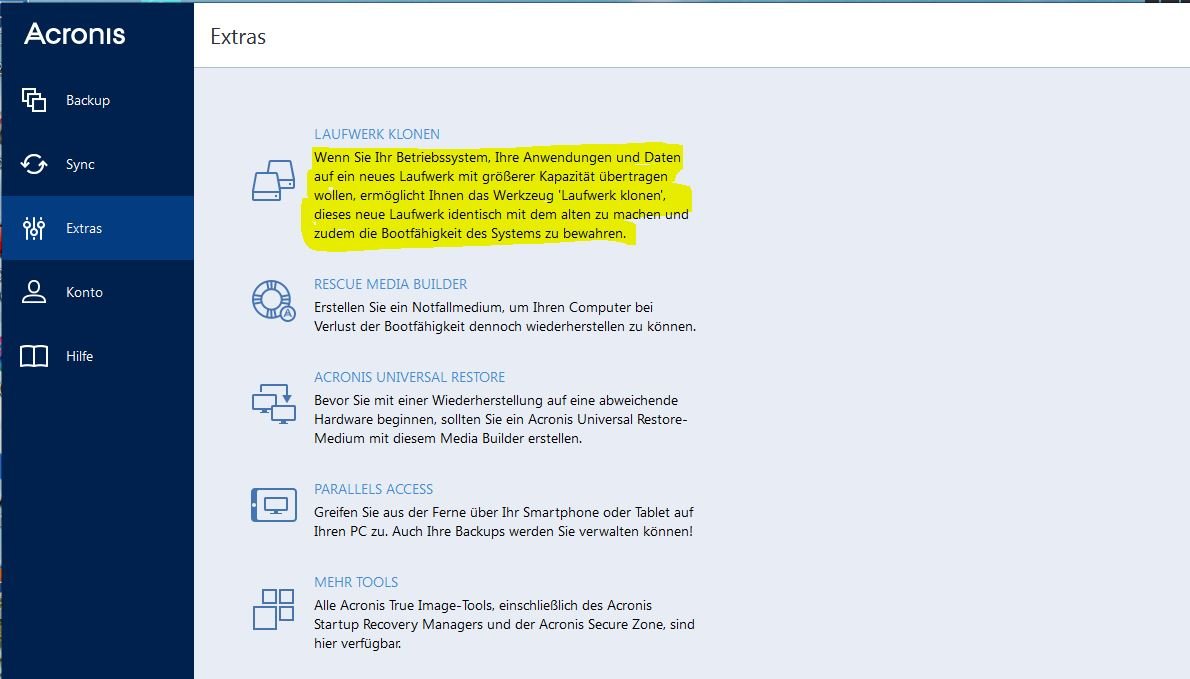Viewport: 1190px width, 679px height.
Task: Click the 'Erstellen Sie ein Notfallmedium' description
Action: coord(505,317)
